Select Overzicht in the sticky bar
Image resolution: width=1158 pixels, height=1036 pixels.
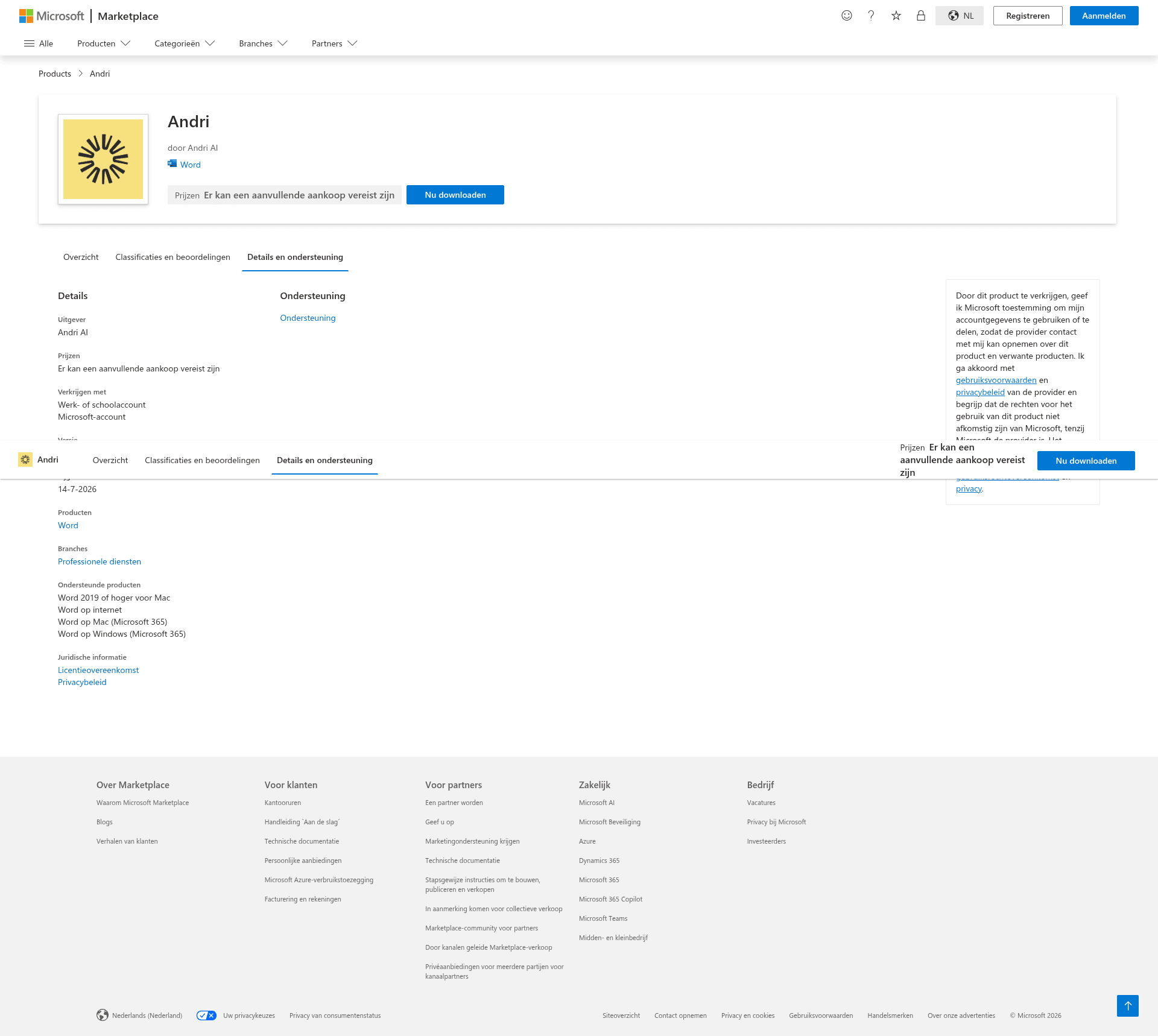point(110,460)
